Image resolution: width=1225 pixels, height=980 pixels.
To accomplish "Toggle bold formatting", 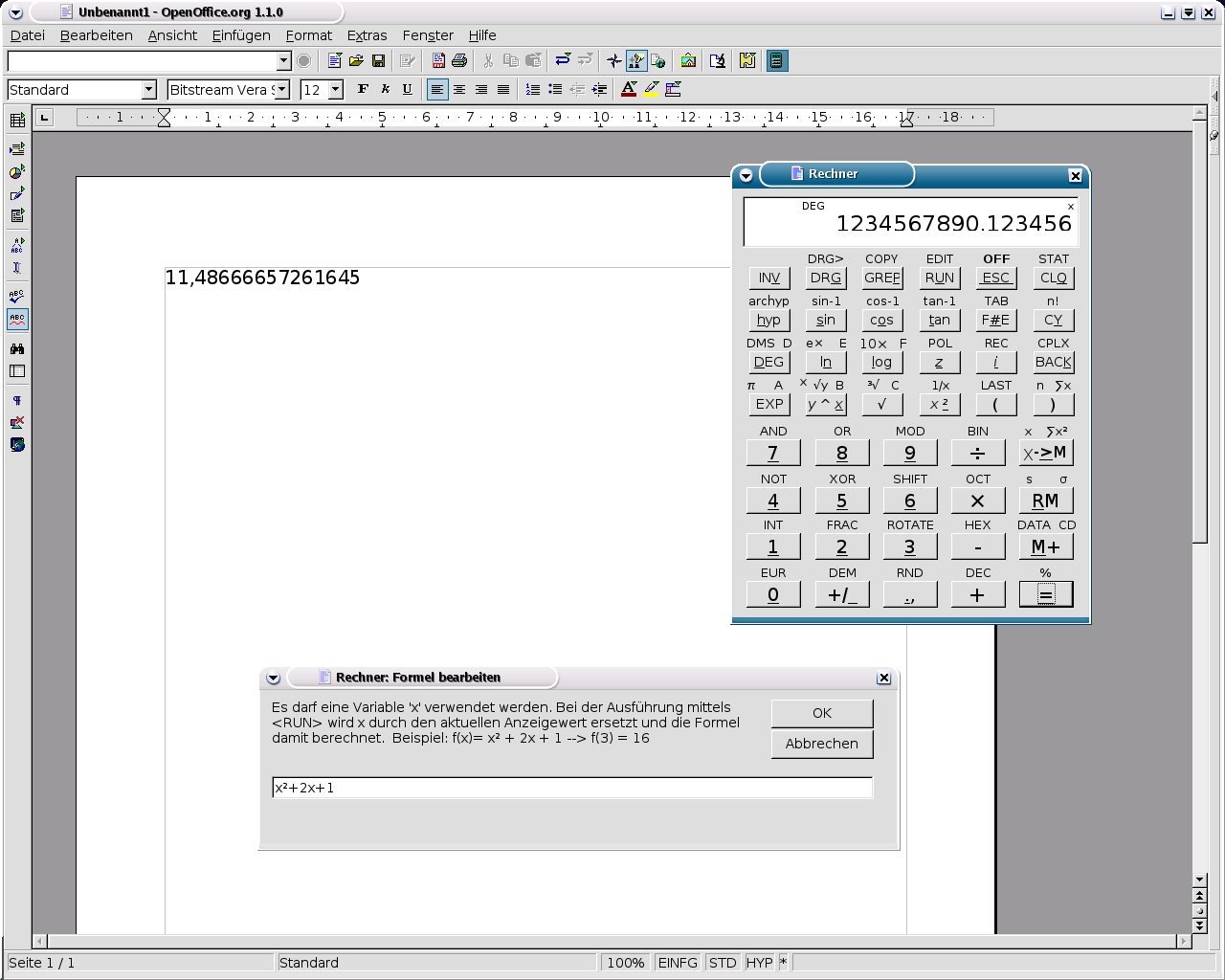I will (363, 90).
